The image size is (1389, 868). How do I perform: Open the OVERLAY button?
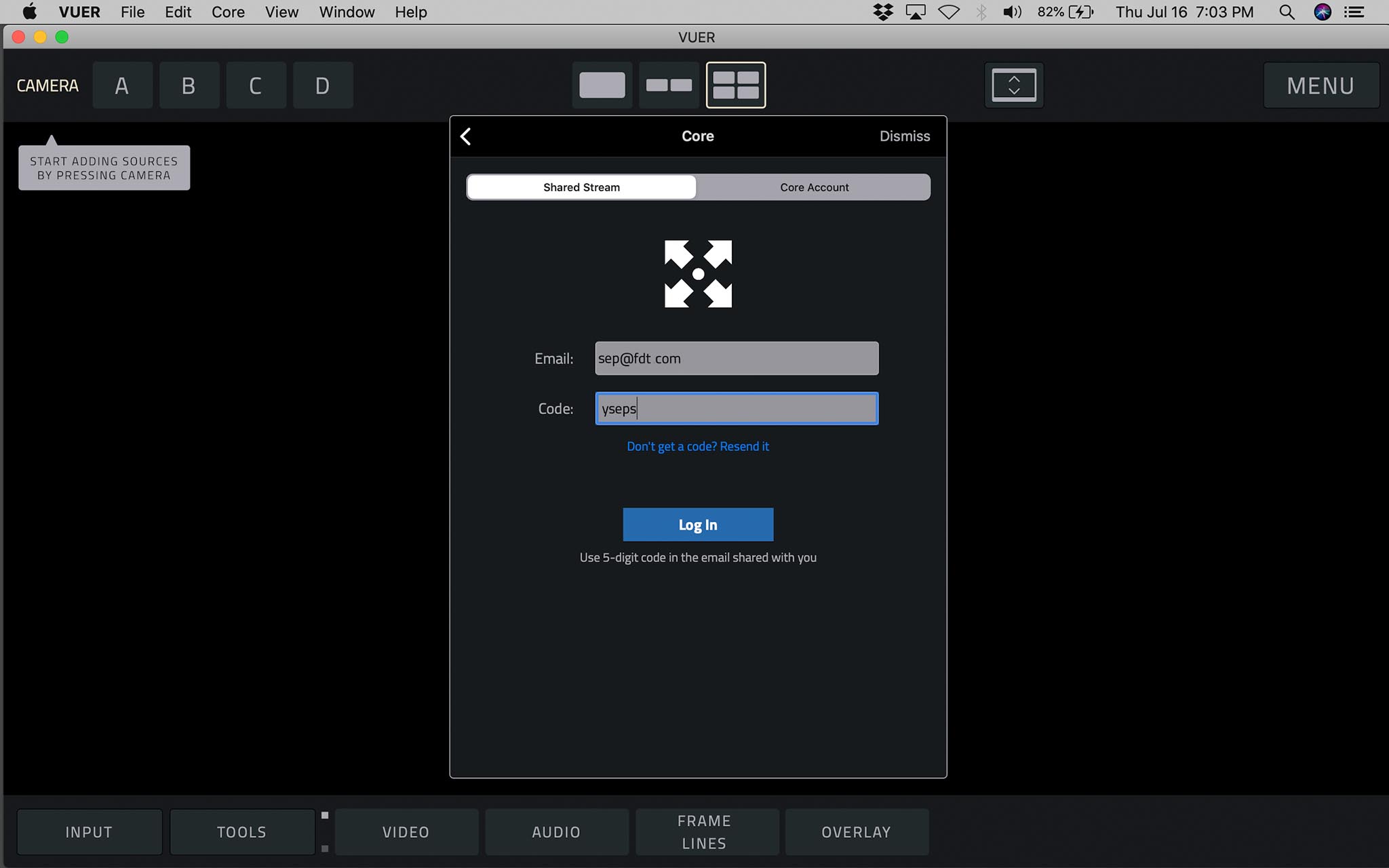click(857, 832)
